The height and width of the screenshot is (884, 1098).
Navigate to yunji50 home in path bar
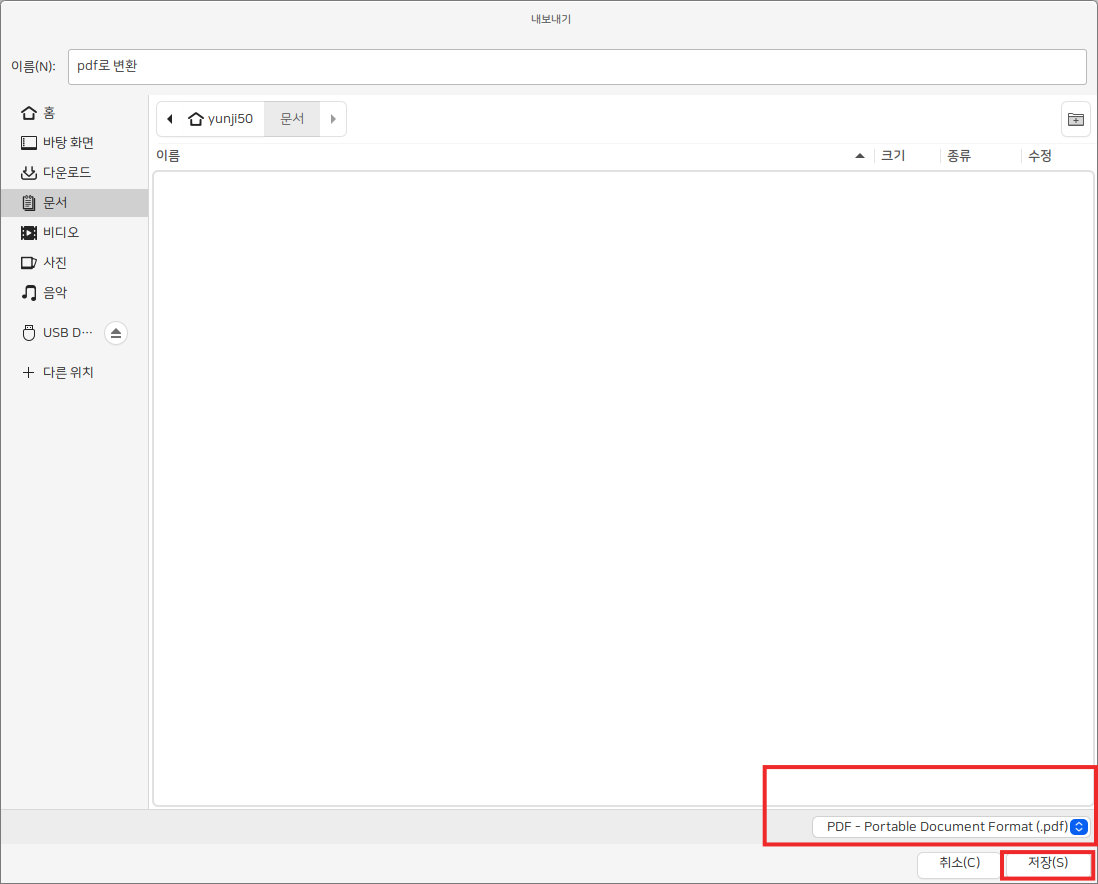(x=221, y=119)
